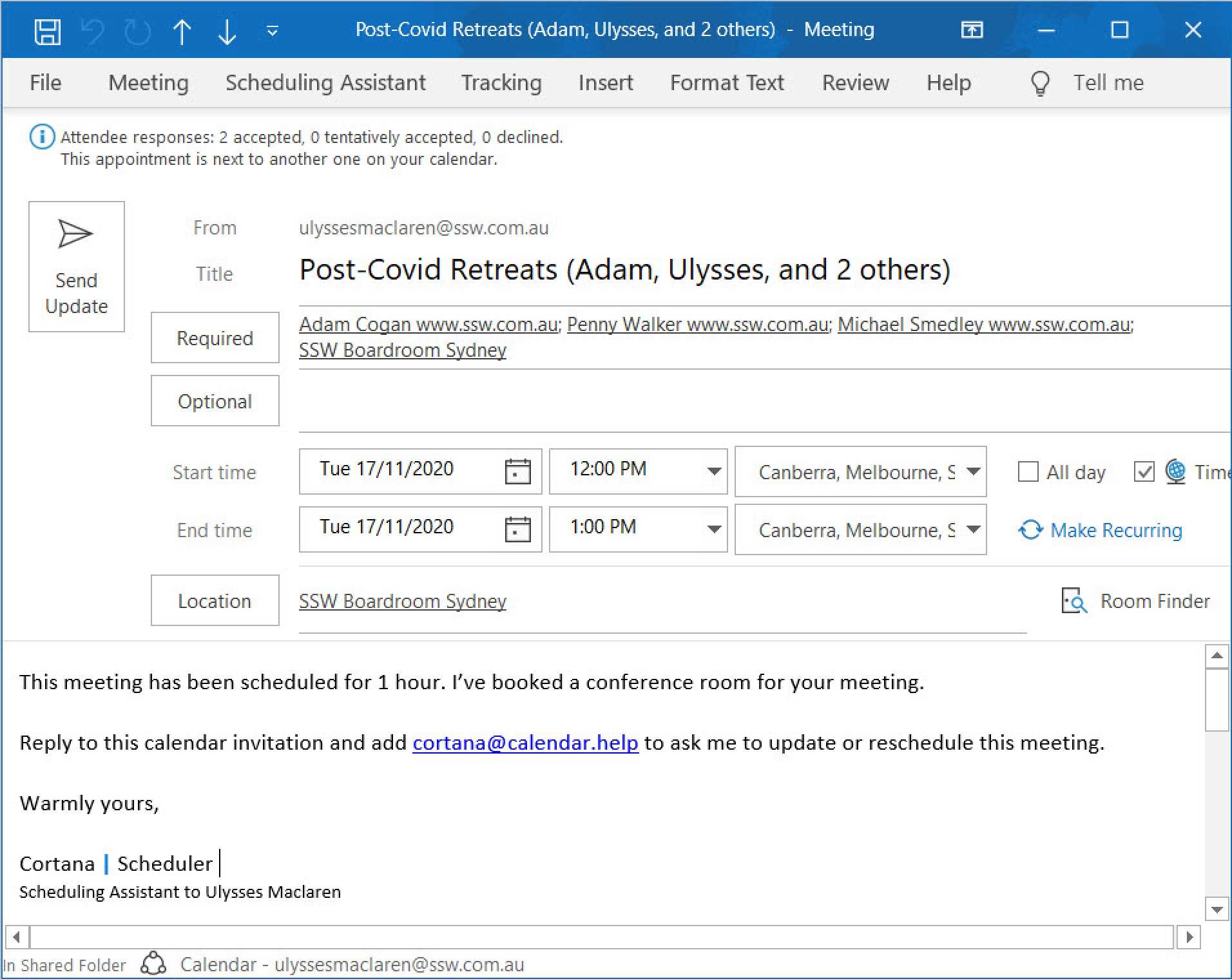This screenshot has width=1232, height=979.
Task: Click the Tell me lightbulb icon
Action: (1040, 83)
